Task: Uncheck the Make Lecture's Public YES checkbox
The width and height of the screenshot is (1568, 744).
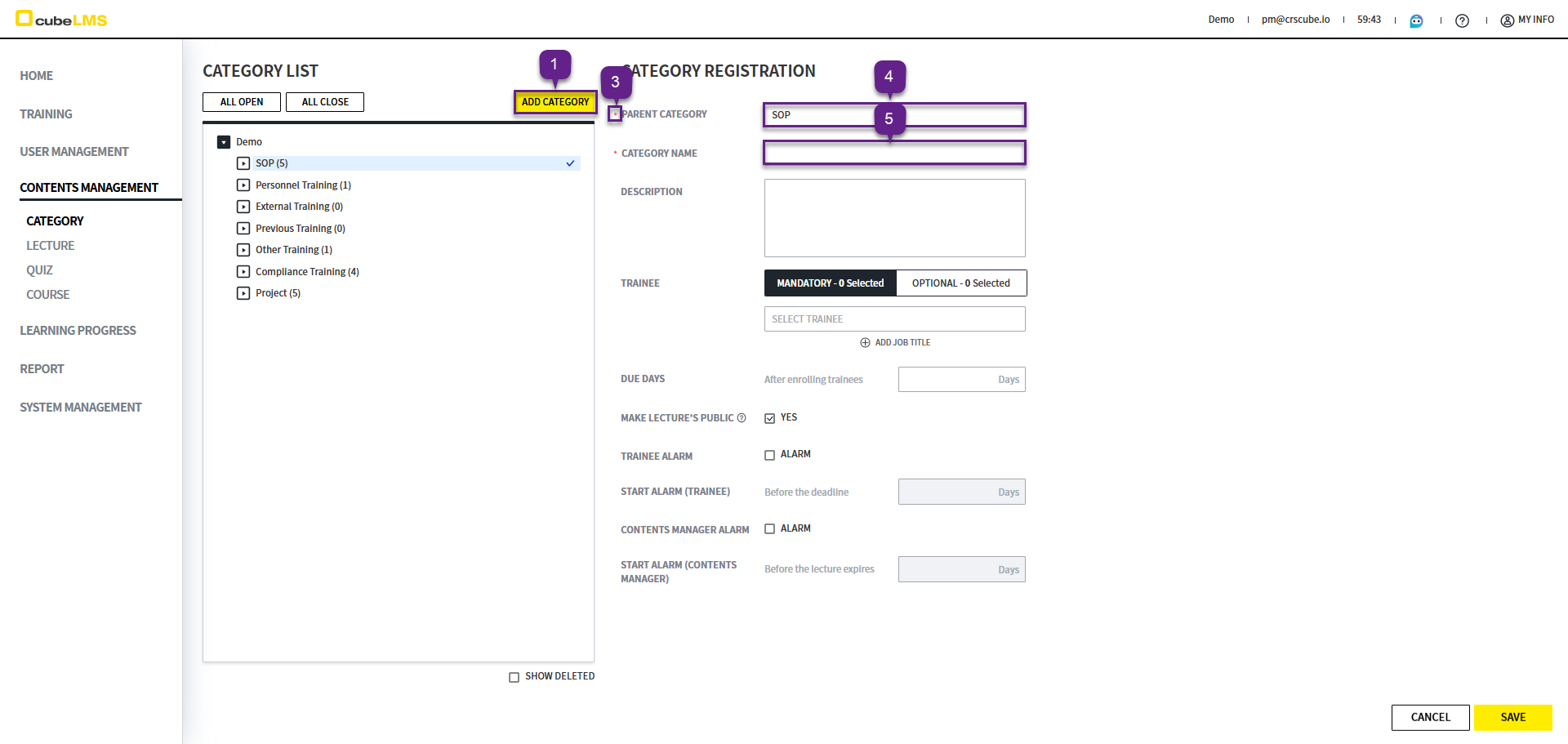Action: (769, 418)
